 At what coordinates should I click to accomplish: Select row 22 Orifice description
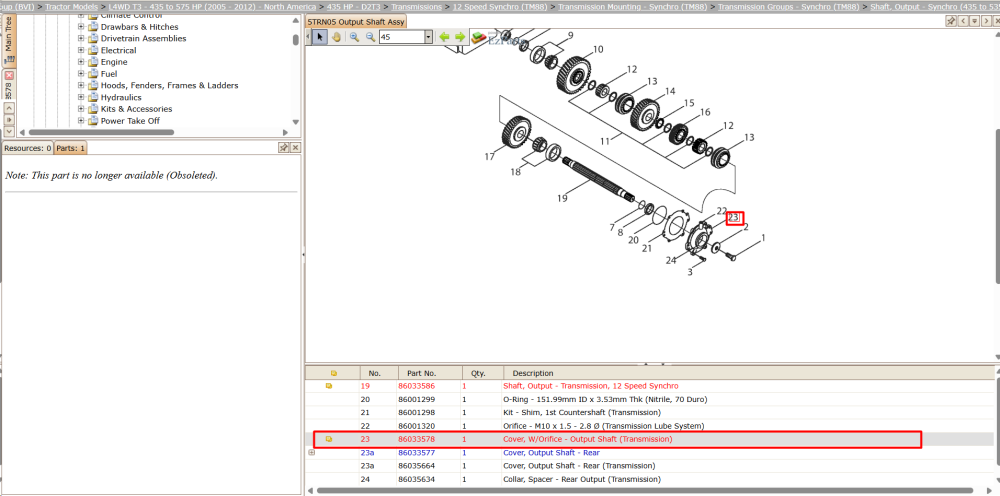coord(603,426)
